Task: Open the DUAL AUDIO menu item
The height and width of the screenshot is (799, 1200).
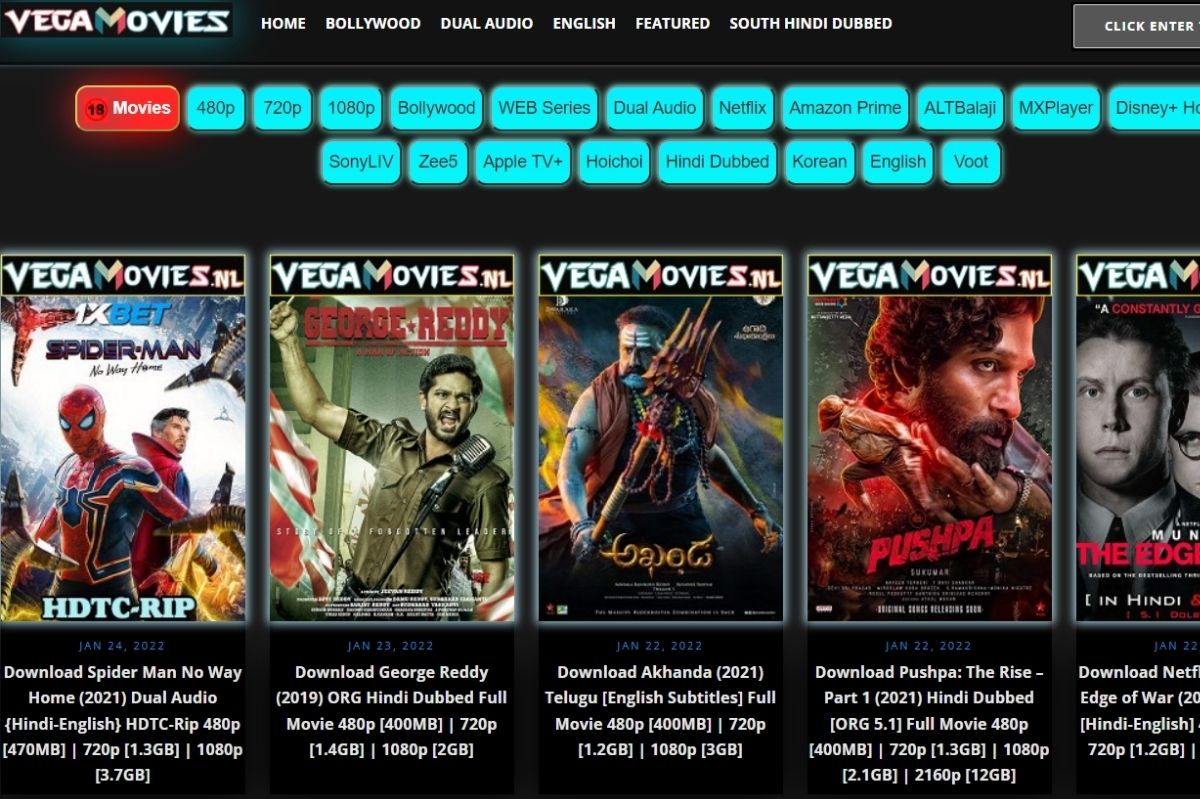Action: tap(487, 23)
